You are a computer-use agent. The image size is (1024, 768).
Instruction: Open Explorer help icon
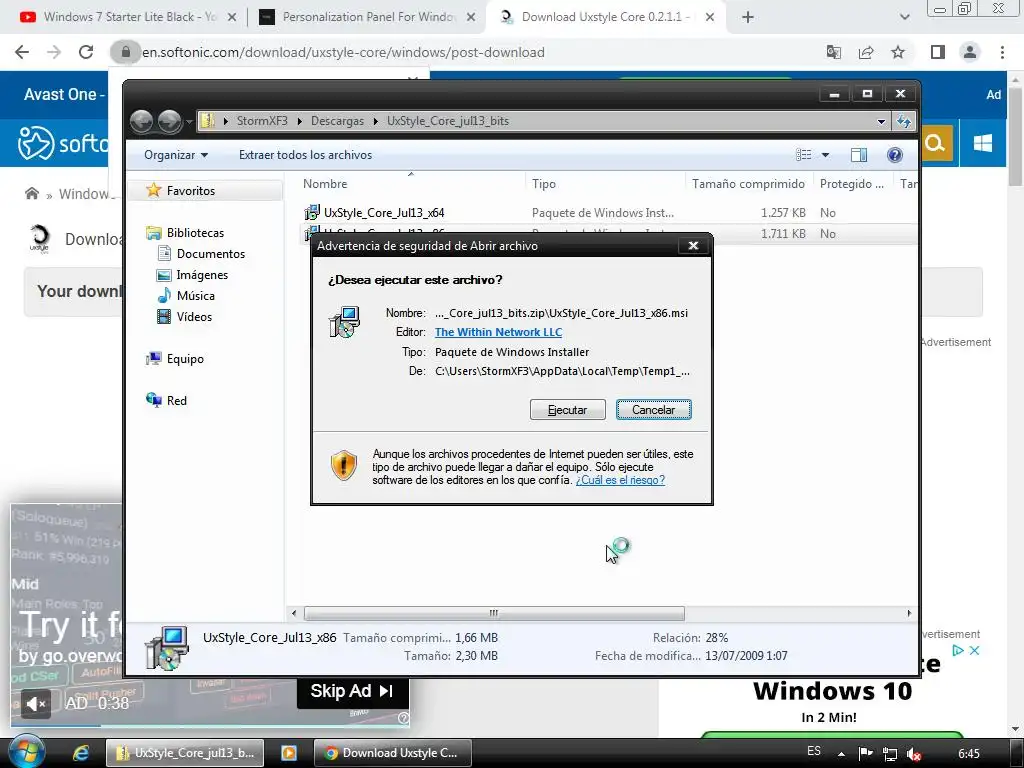[x=895, y=155]
